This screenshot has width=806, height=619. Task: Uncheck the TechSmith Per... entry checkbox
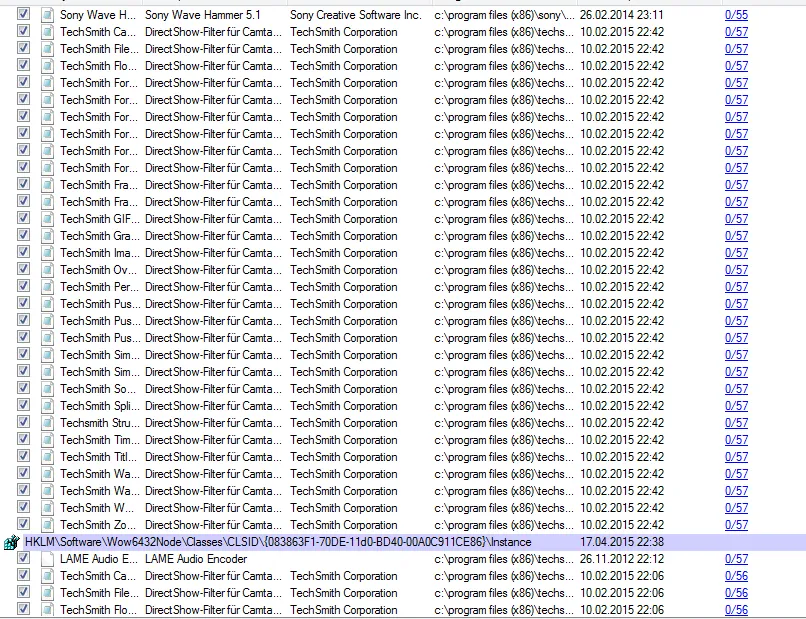click(23, 286)
